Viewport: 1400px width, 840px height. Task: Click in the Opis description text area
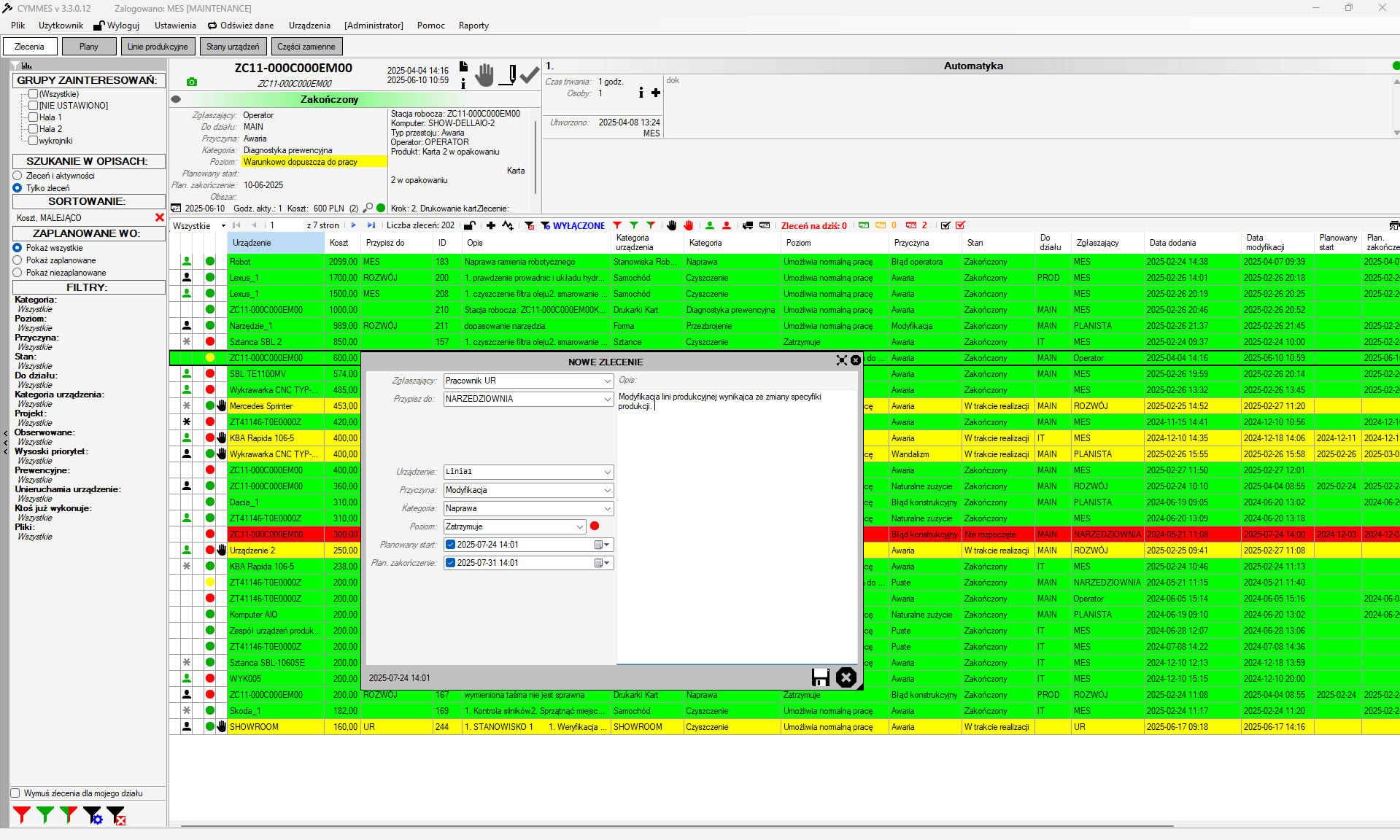(737, 525)
